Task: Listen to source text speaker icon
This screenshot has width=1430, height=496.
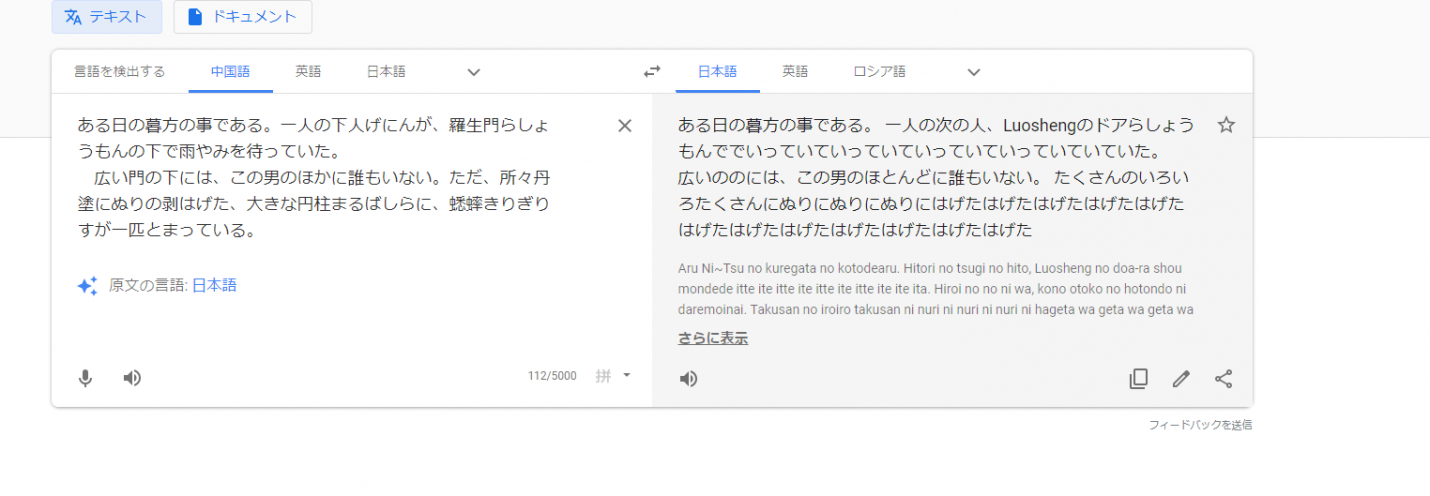Action: point(132,378)
